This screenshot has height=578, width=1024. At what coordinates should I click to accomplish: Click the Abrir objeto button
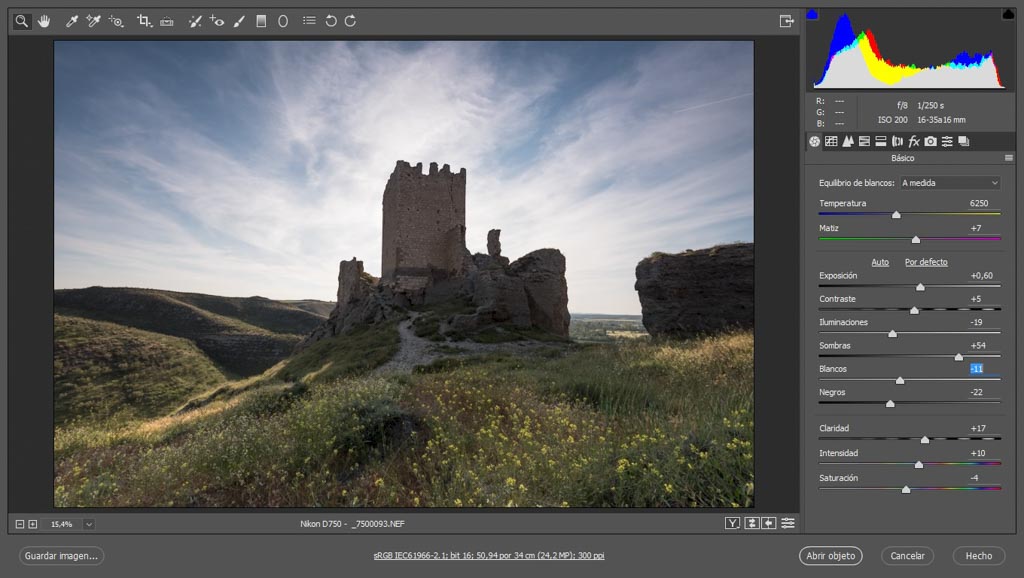pyautogui.click(x=830, y=556)
